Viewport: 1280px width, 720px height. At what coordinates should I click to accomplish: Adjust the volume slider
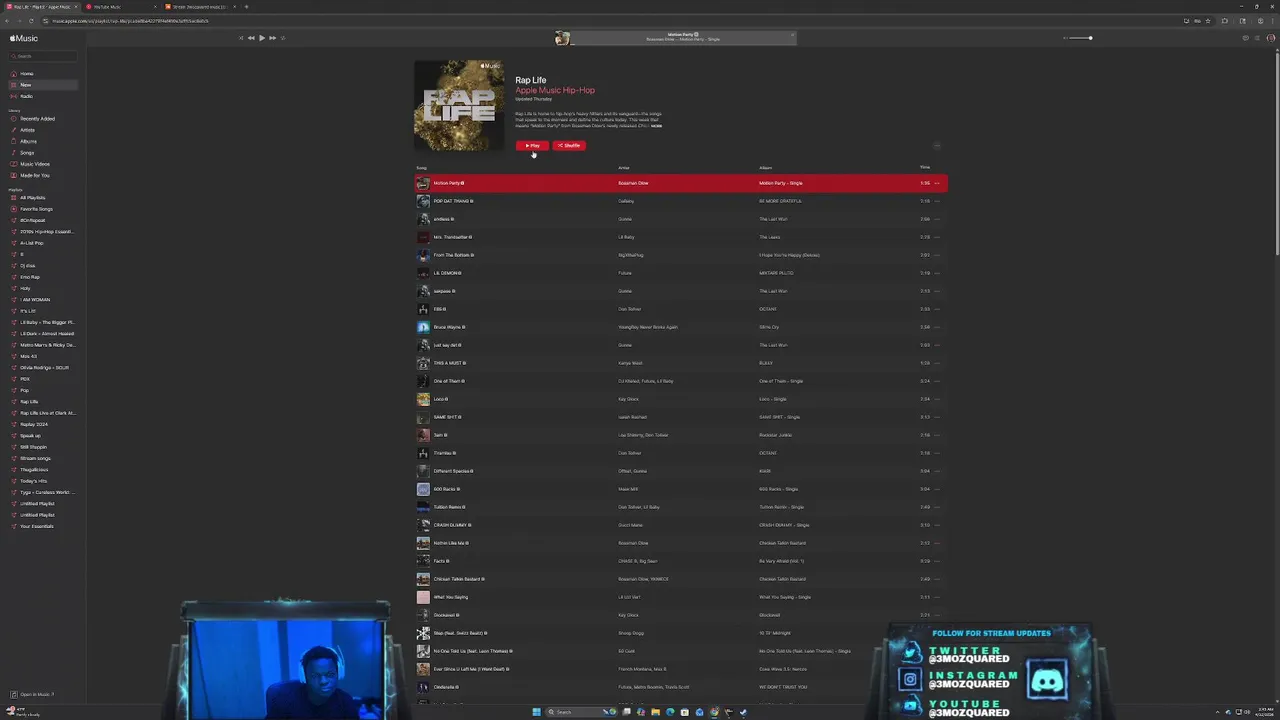(x=1078, y=38)
